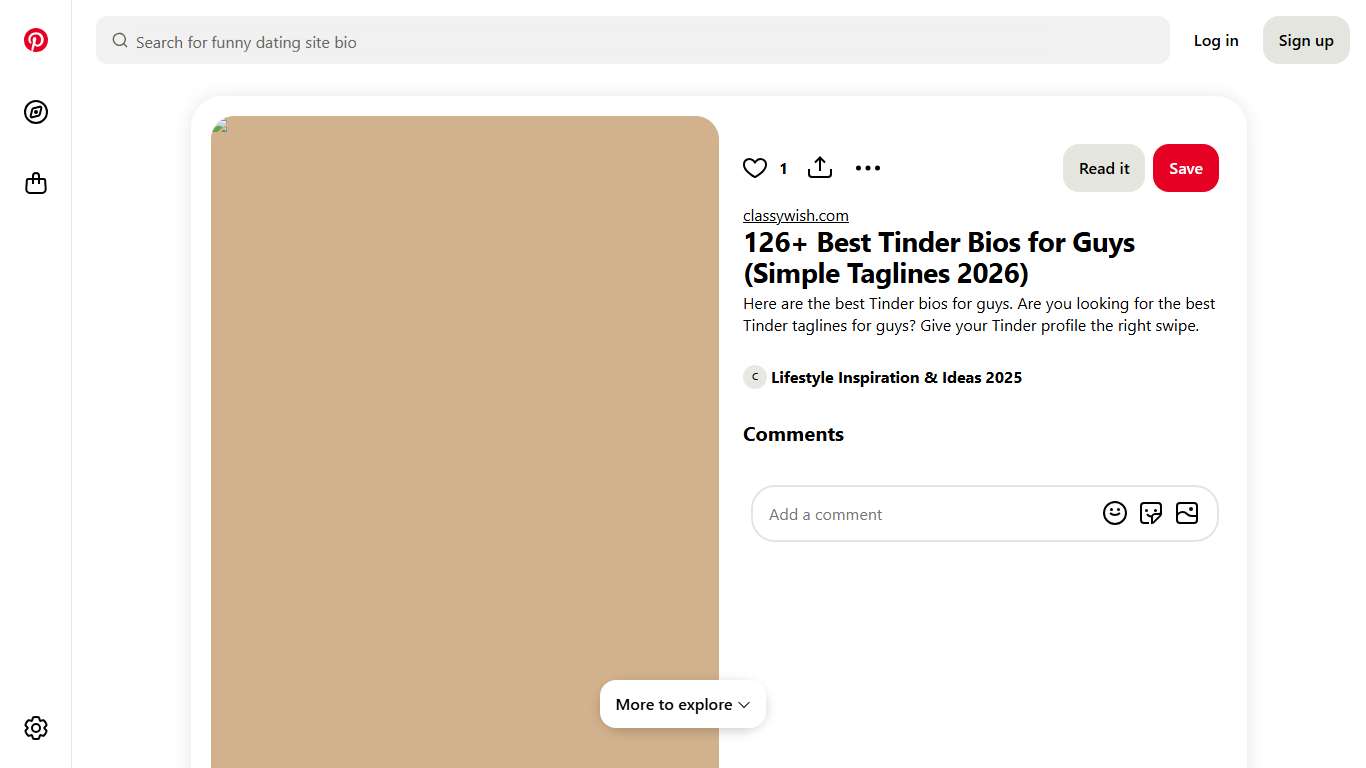1366x768 pixels.
Task: Open the emoji picker in the comment box
Action: click(1114, 512)
